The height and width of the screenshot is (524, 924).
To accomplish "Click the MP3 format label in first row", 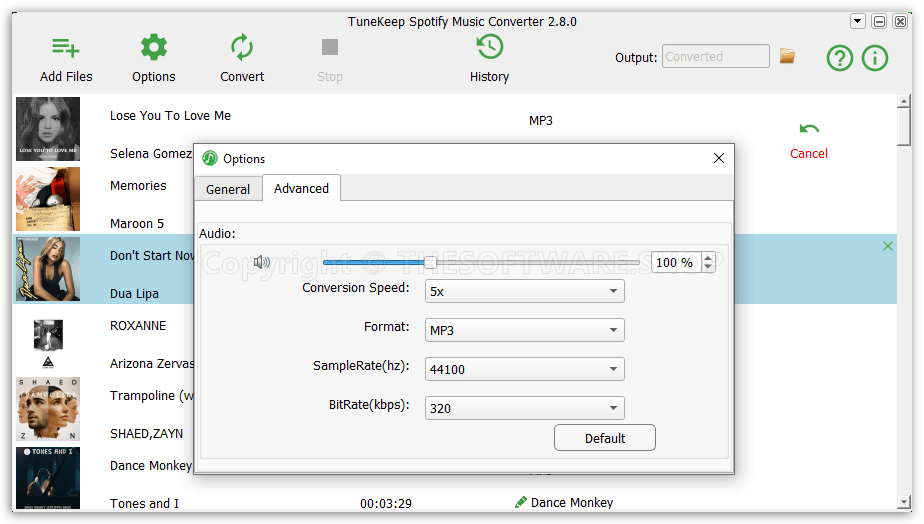I will [540, 120].
